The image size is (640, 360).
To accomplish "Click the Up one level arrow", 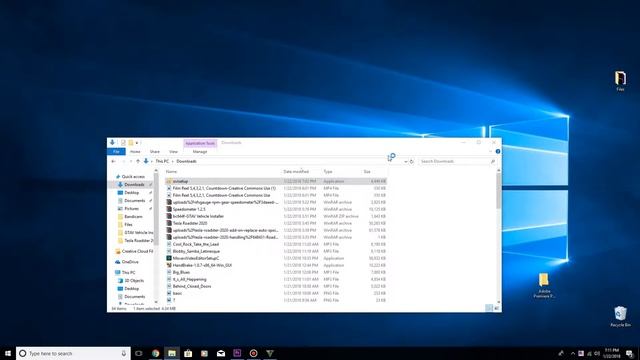I will 138,161.
